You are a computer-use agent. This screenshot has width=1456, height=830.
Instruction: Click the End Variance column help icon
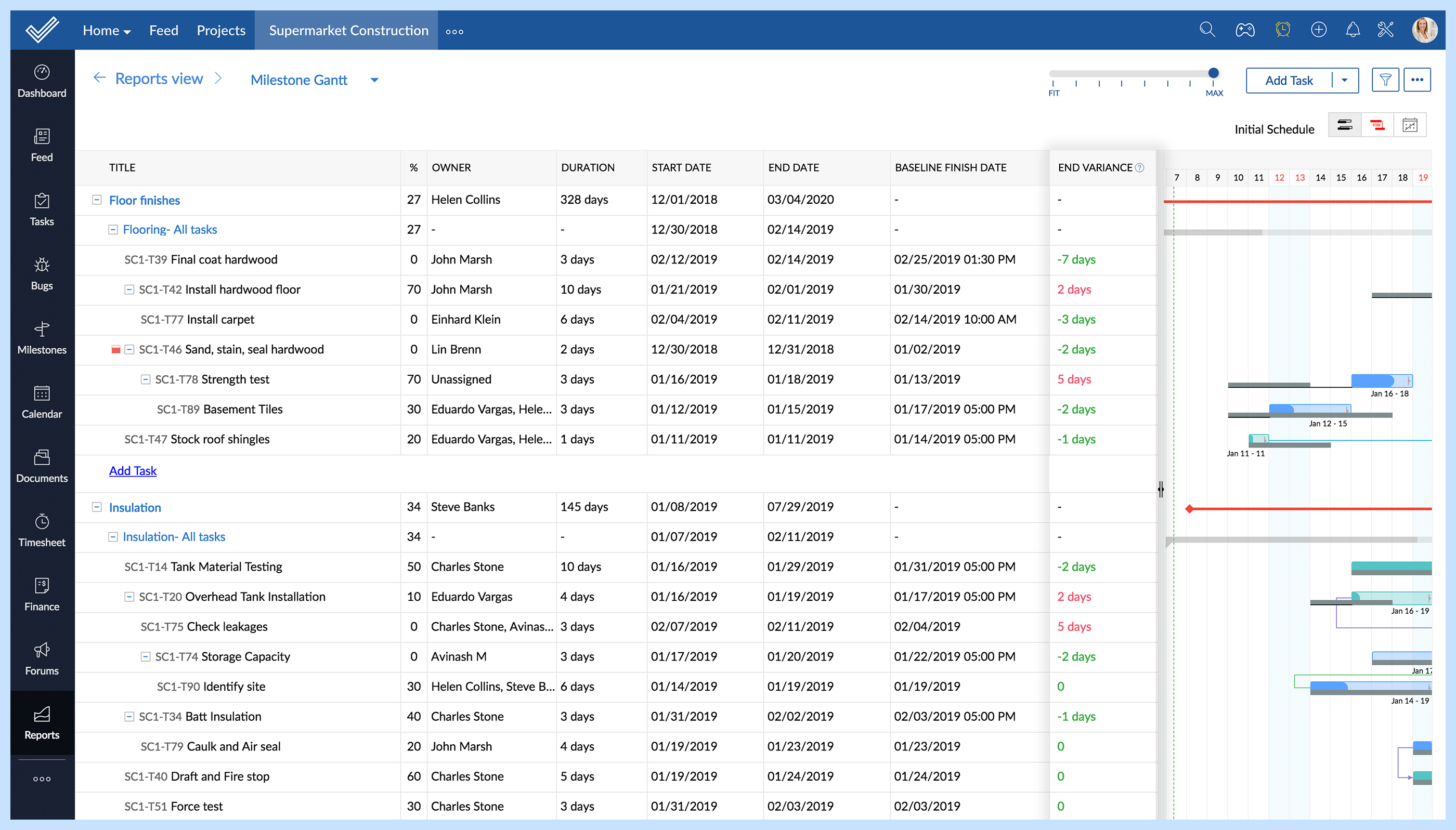pyautogui.click(x=1139, y=167)
